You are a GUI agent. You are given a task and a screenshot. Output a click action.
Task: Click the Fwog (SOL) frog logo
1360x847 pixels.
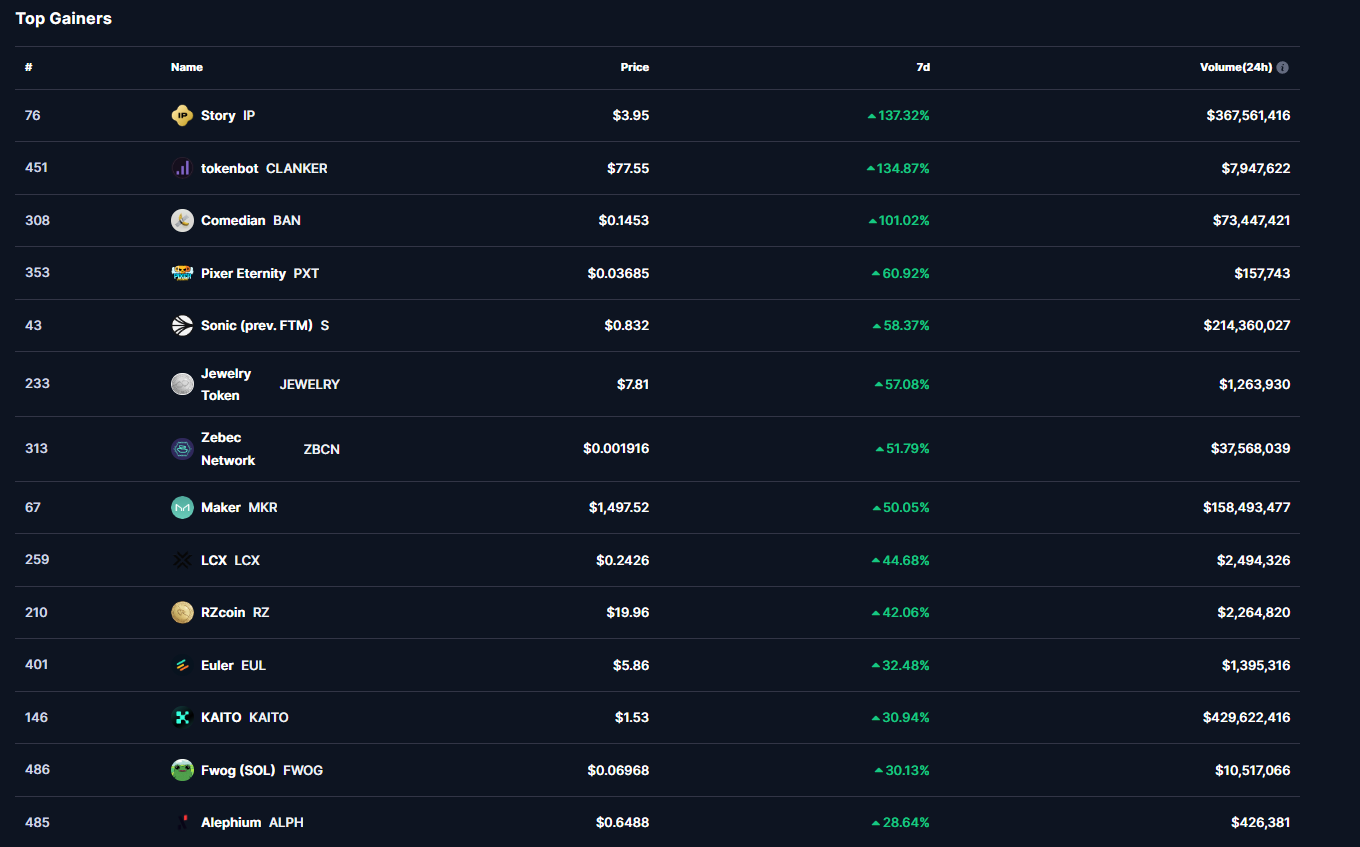click(x=182, y=770)
